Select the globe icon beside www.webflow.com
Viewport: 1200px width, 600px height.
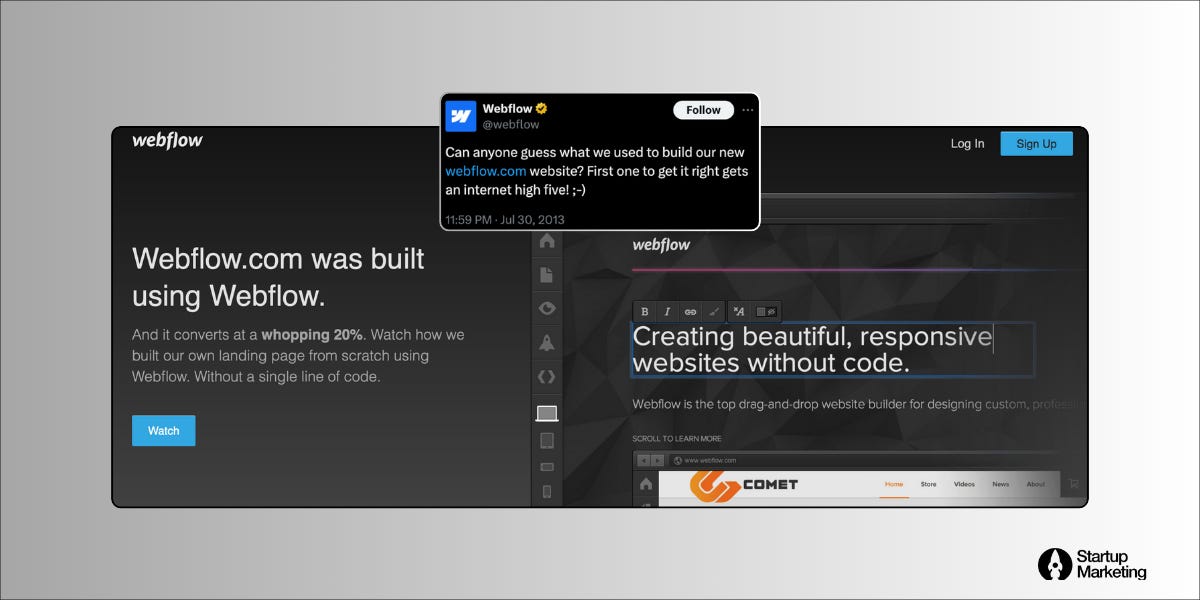coord(678,460)
